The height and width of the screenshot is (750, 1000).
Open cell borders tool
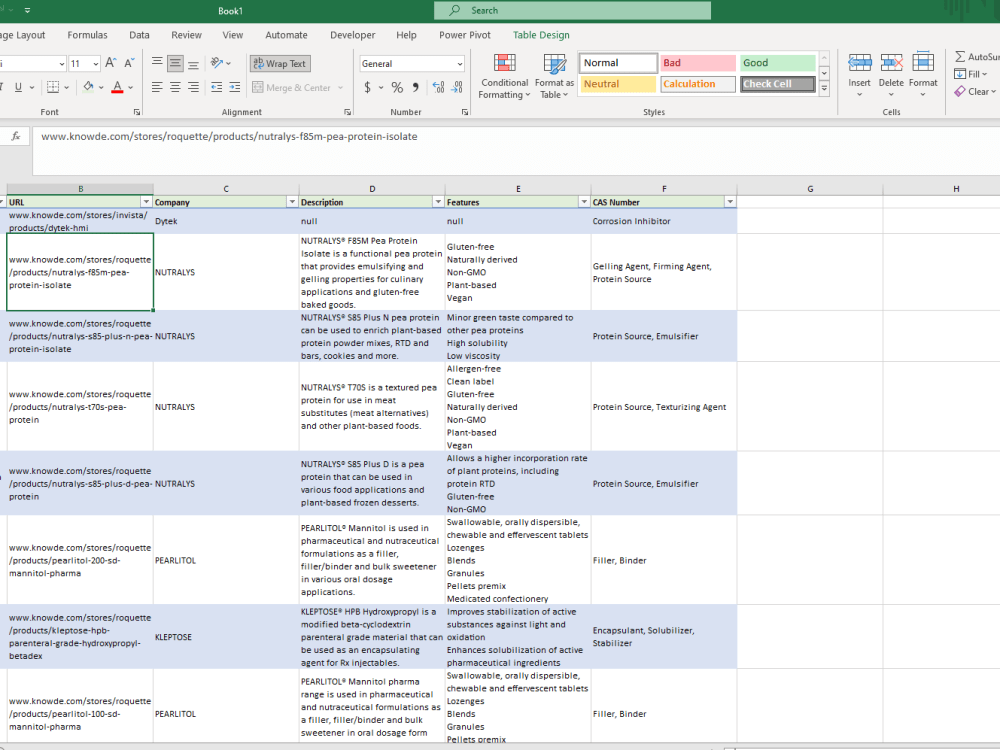pos(53,87)
